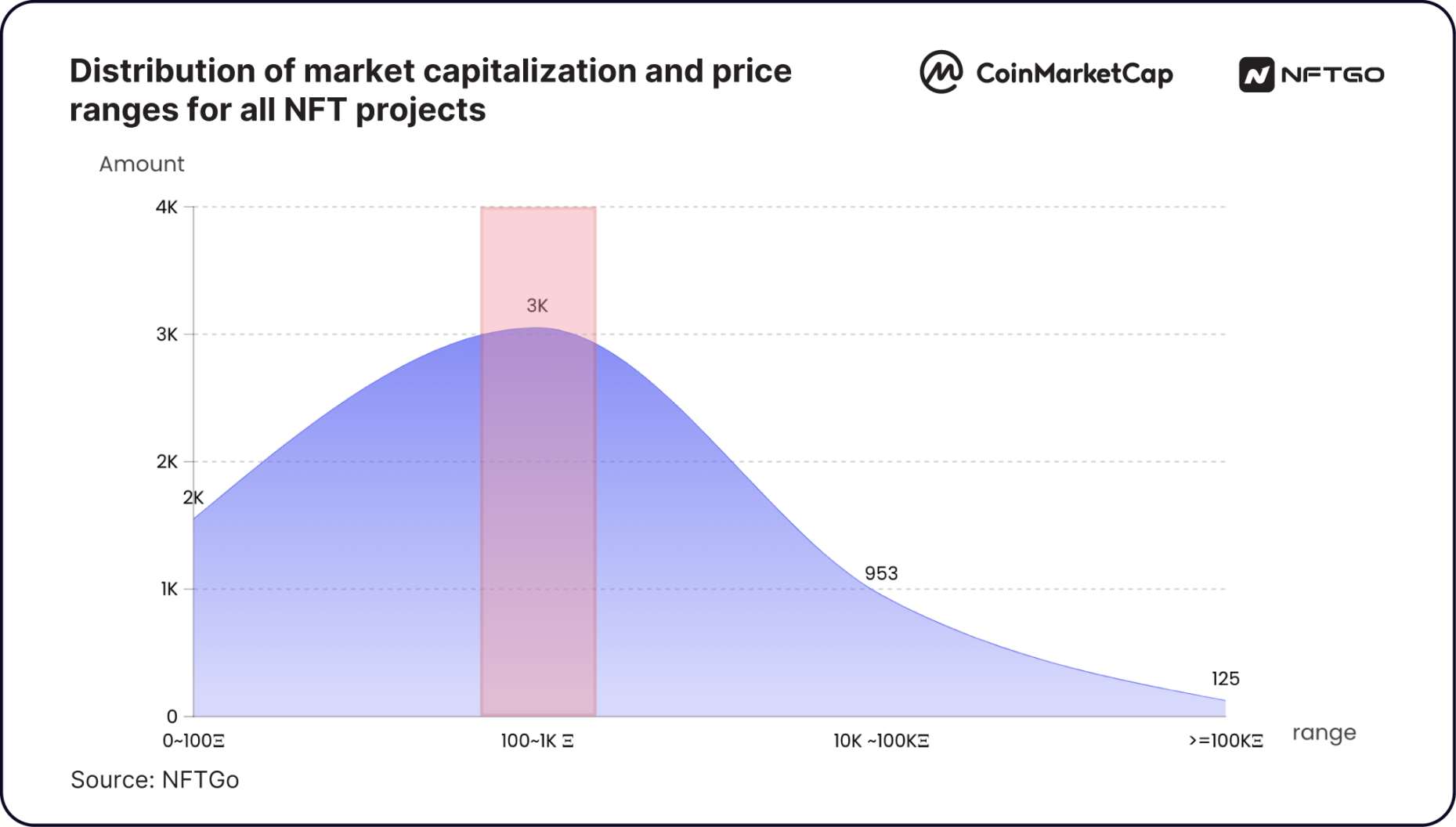Viewport: 1456px width, 827px height.
Task: Click the 3K peak data label
Action: coord(537,306)
